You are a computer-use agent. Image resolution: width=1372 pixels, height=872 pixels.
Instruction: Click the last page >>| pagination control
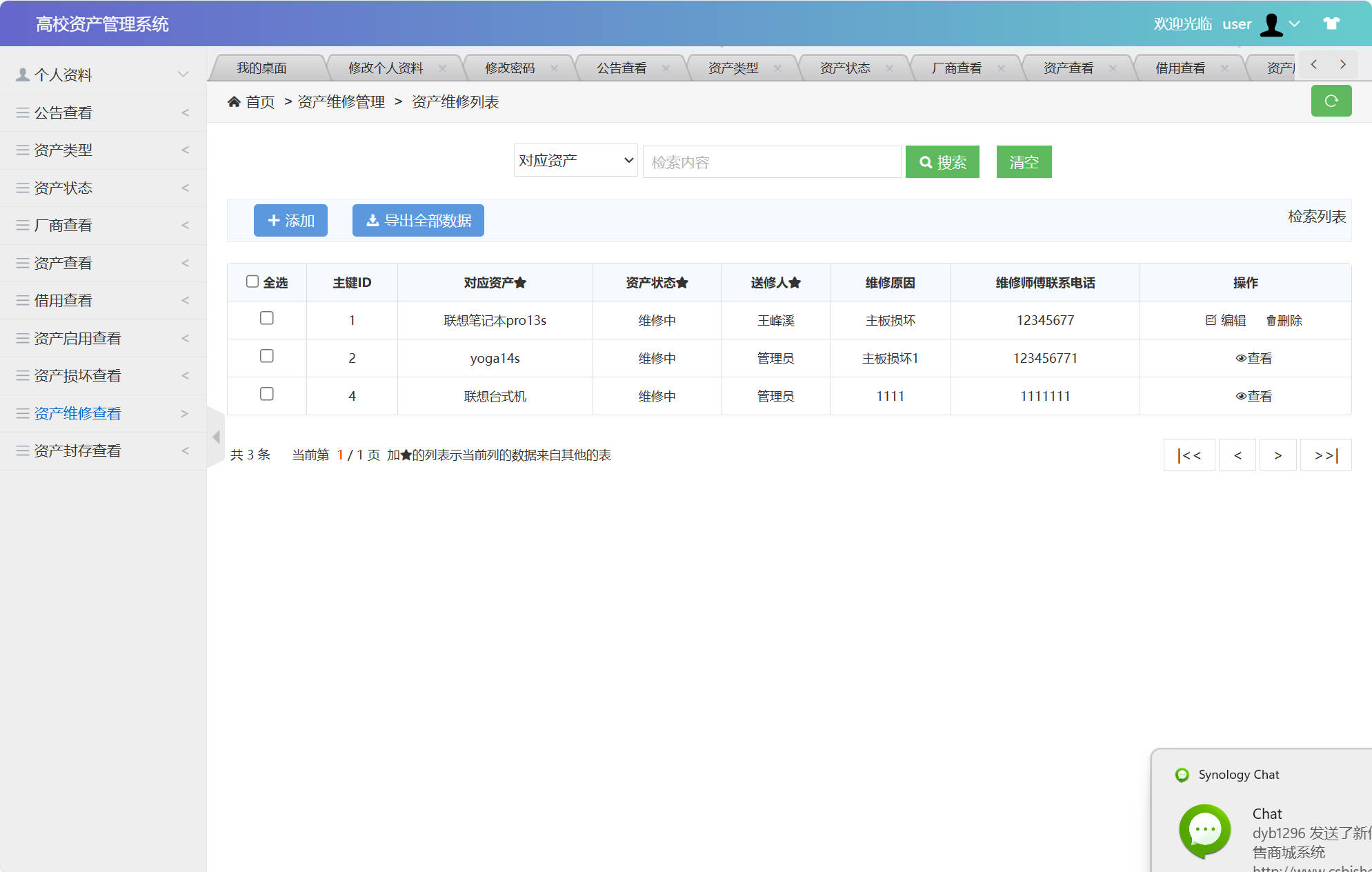pos(1325,455)
